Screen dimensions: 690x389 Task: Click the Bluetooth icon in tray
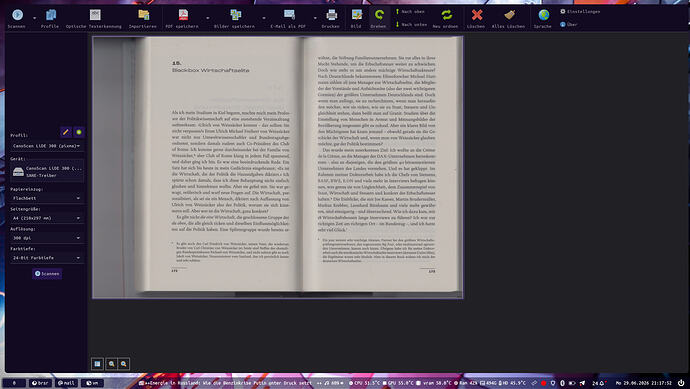tap(562, 383)
